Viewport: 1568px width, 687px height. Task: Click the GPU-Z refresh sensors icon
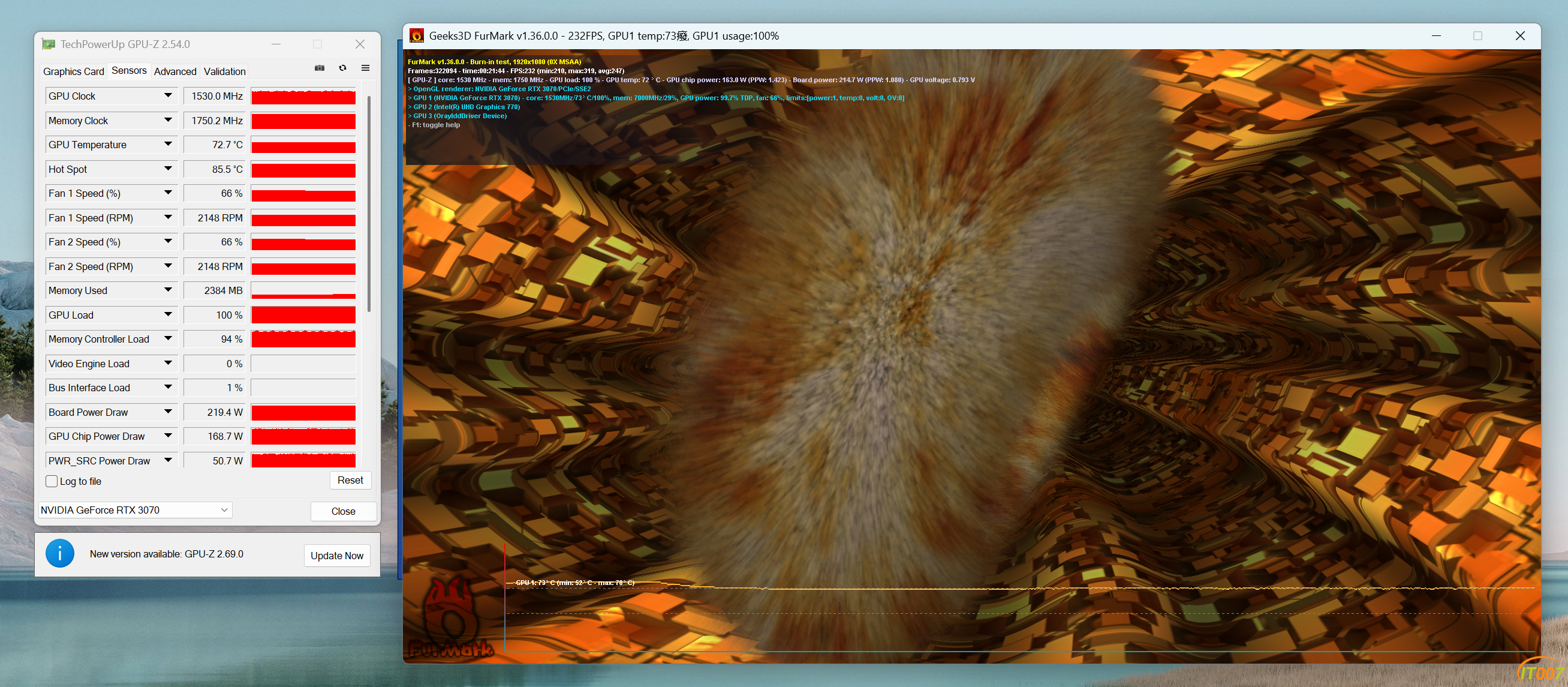click(x=343, y=68)
